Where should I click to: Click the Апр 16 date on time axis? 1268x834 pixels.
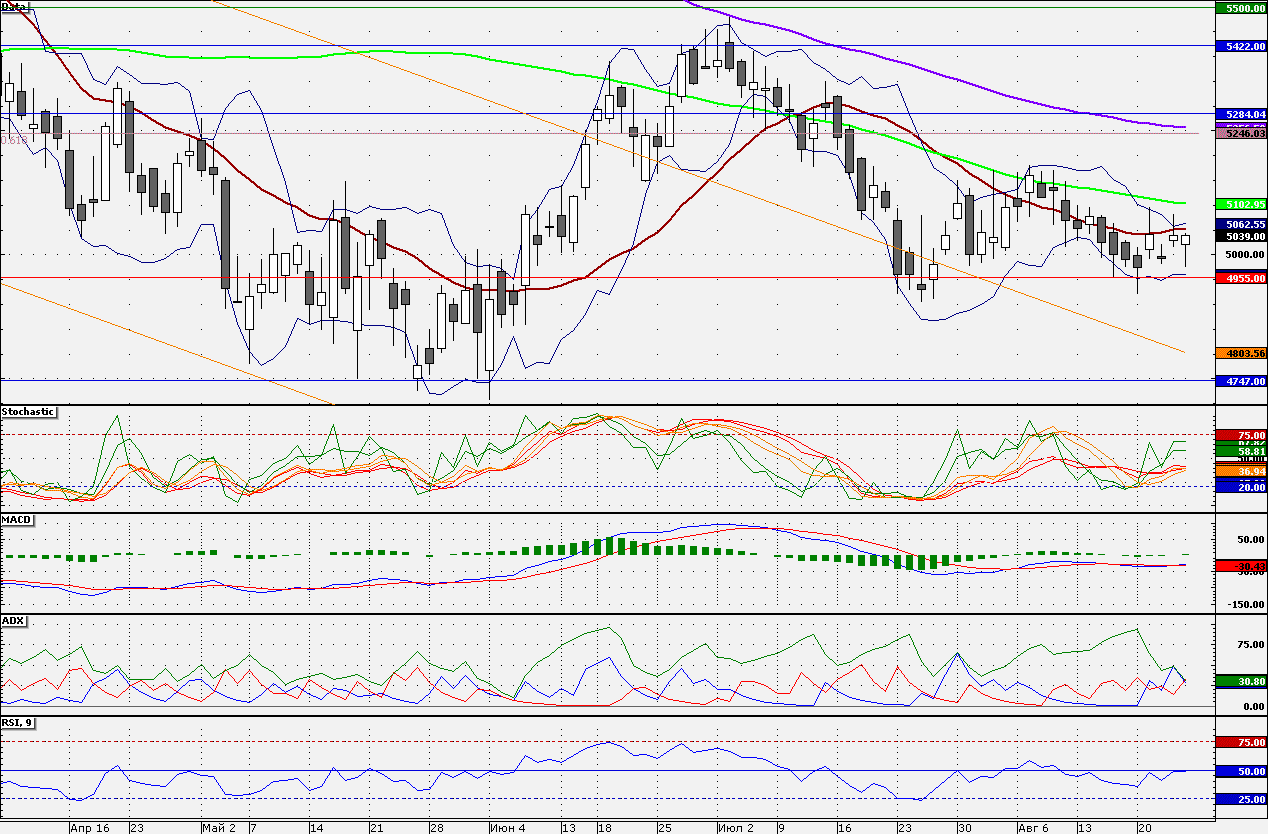[88, 828]
